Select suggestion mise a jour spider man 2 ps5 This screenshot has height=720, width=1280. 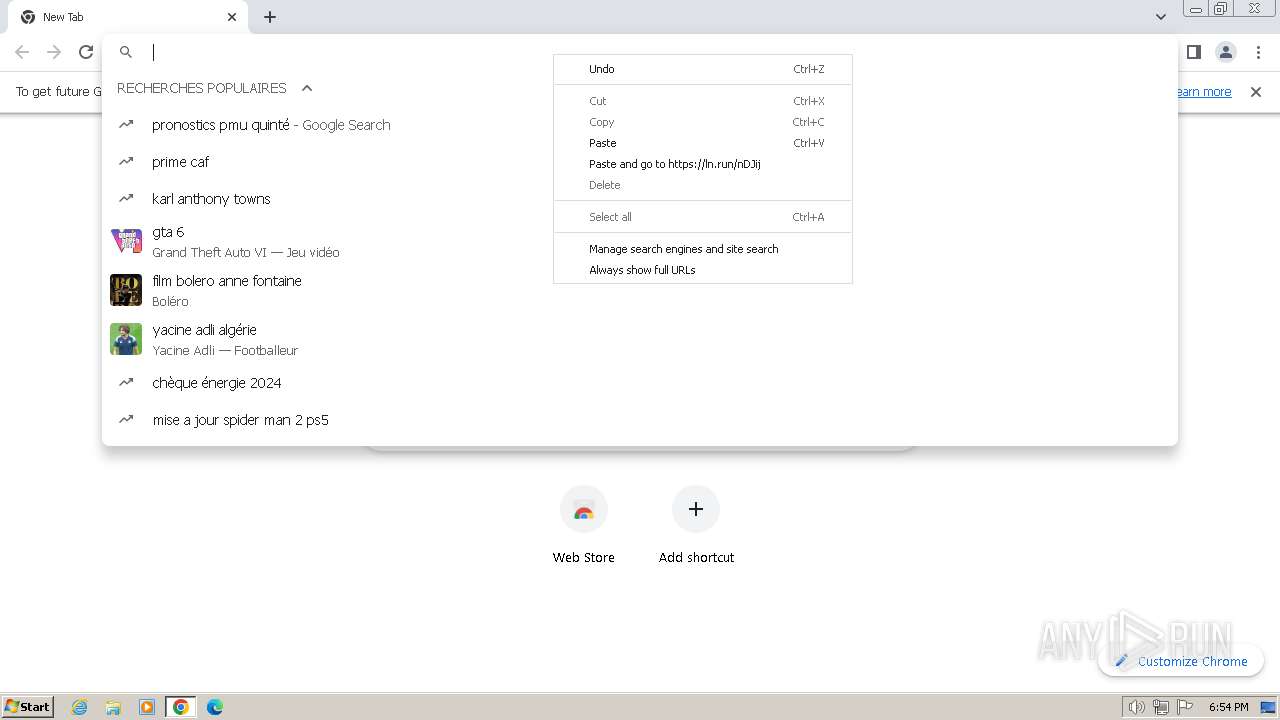(x=640, y=420)
